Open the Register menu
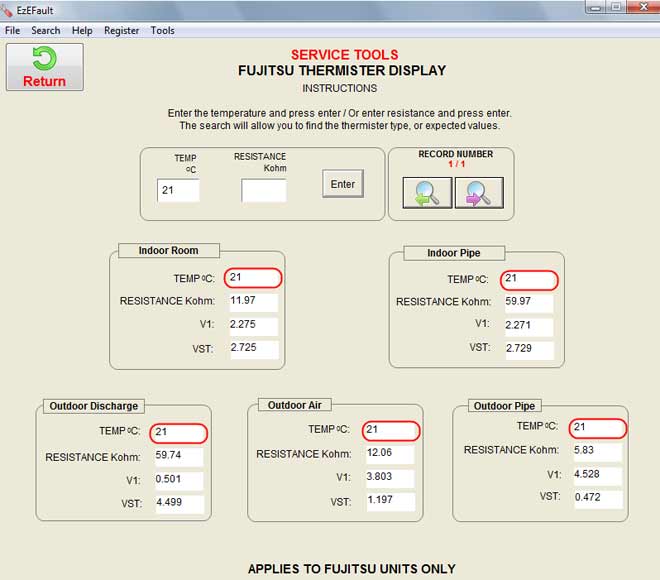The height and width of the screenshot is (580, 660). 122,31
